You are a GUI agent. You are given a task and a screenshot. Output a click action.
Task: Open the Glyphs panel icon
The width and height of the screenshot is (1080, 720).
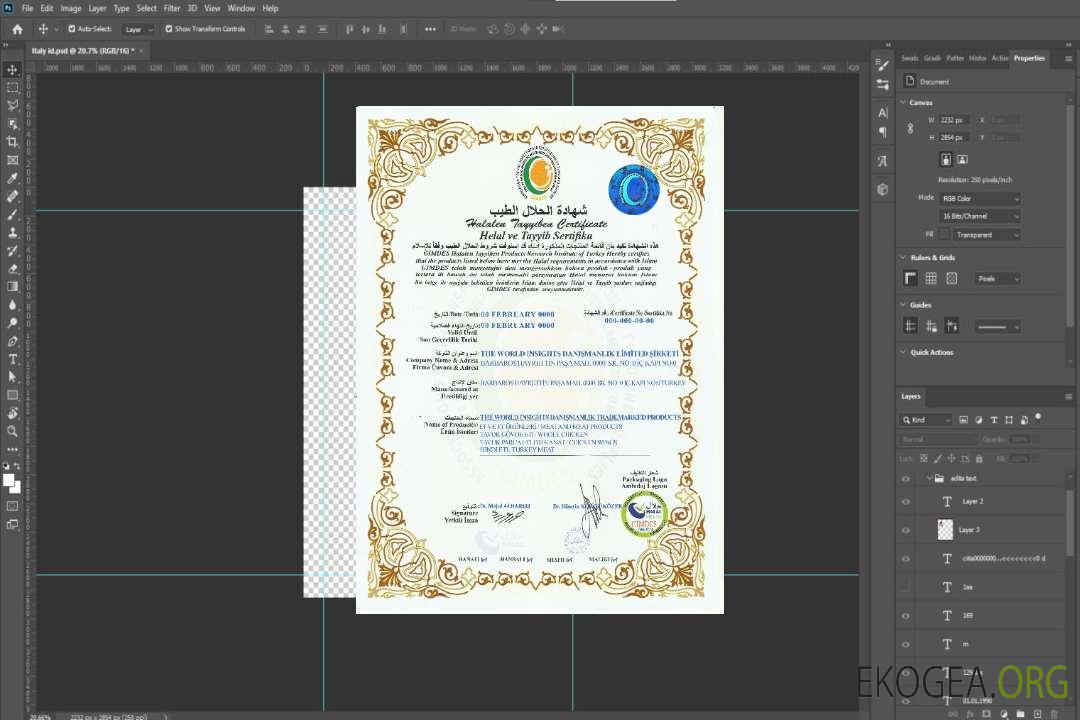(x=882, y=161)
